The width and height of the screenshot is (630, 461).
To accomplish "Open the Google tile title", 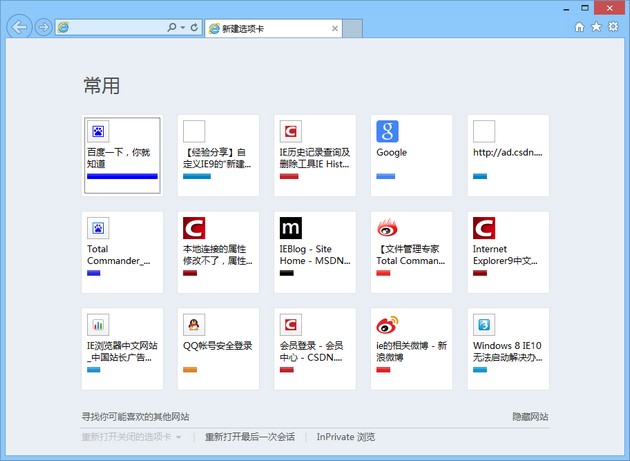I will click(x=392, y=153).
